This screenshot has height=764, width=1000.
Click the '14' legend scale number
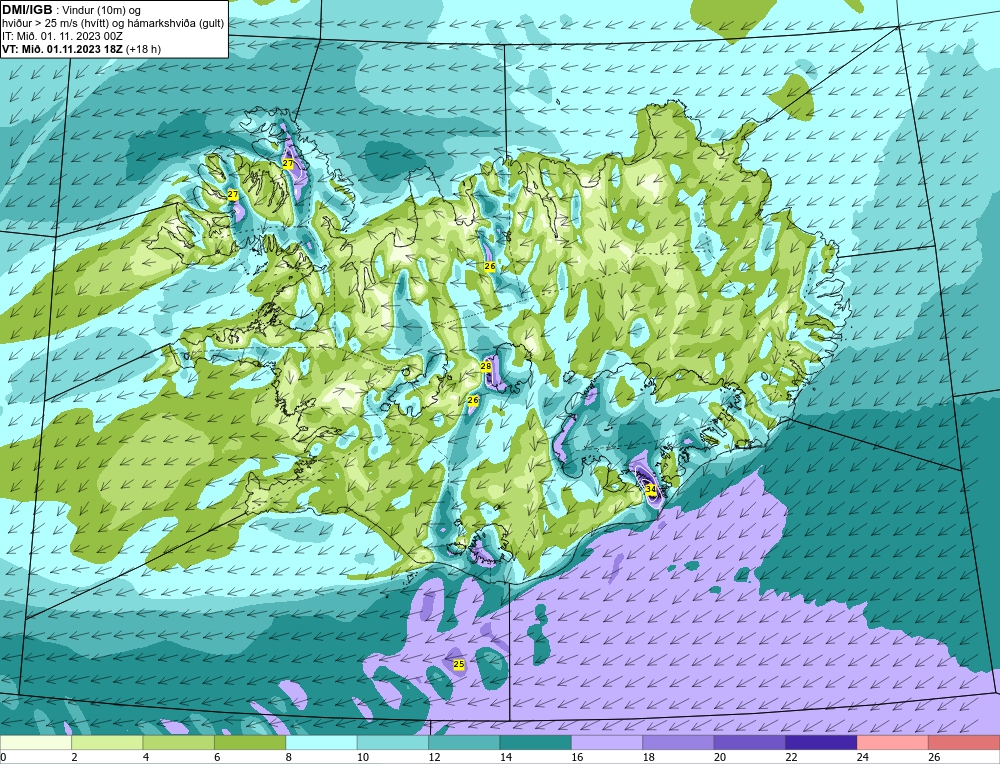[x=506, y=757]
